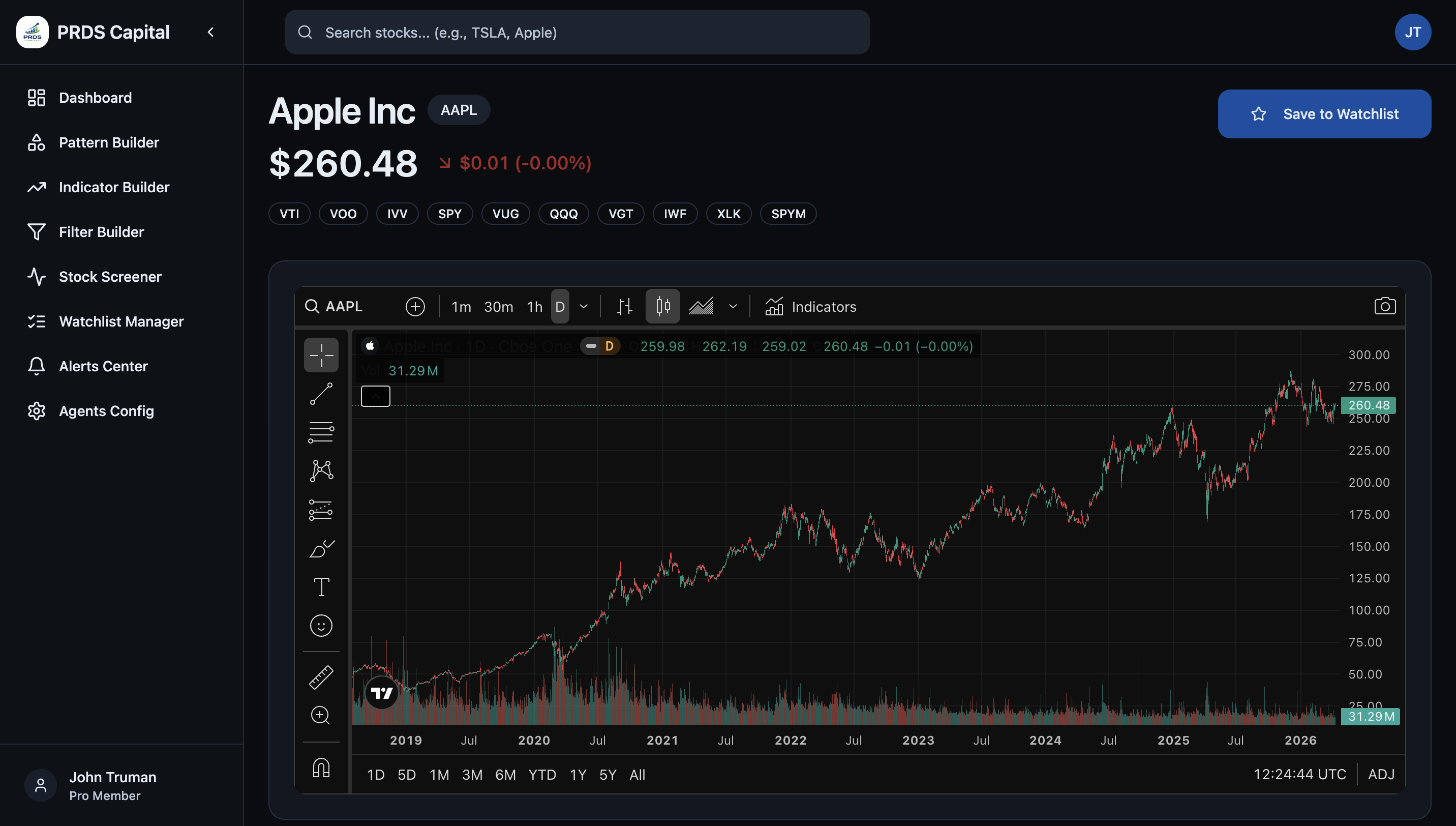Click the compare or add symbol plus icon
Image resolution: width=1456 pixels, height=826 pixels.
[415, 307]
